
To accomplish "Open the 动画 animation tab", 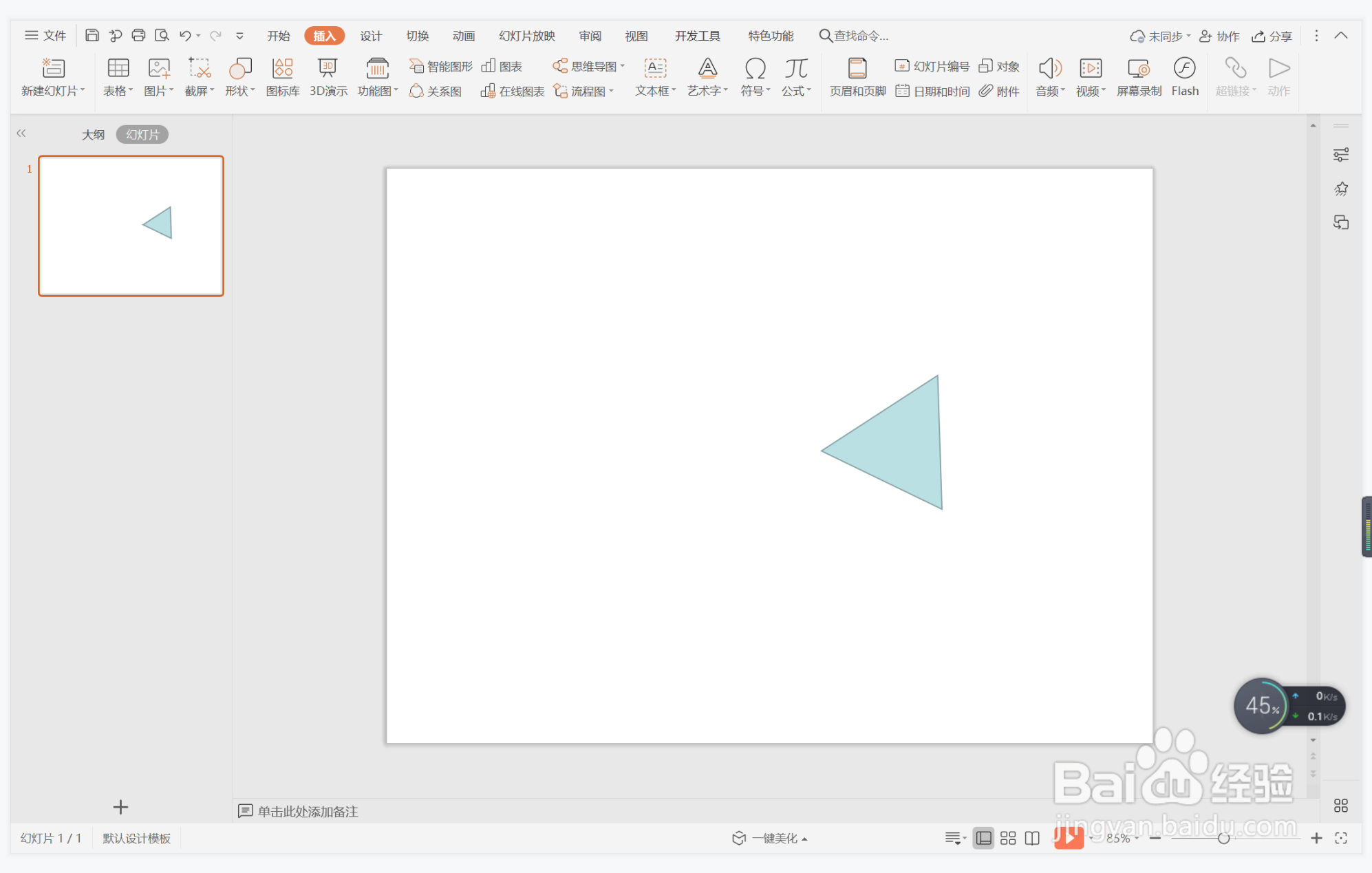I will (463, 36).
